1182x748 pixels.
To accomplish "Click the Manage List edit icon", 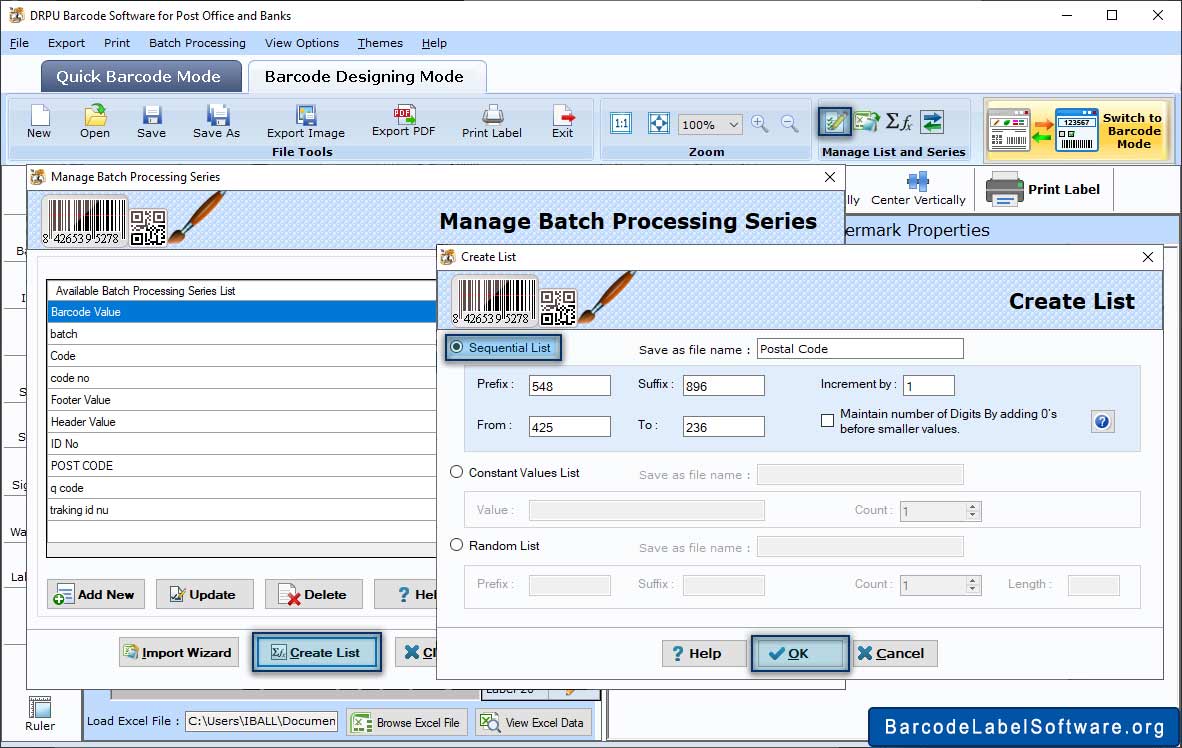I will point(835,121).
